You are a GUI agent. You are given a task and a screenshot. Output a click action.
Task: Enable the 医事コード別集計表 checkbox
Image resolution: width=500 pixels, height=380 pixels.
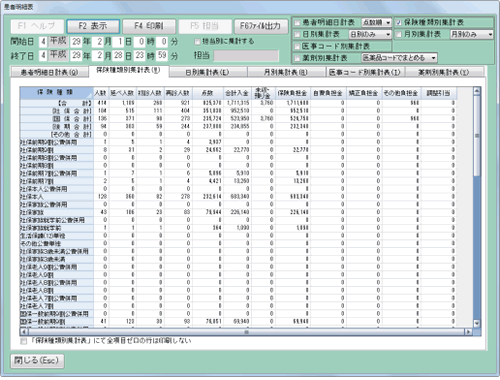297,46
